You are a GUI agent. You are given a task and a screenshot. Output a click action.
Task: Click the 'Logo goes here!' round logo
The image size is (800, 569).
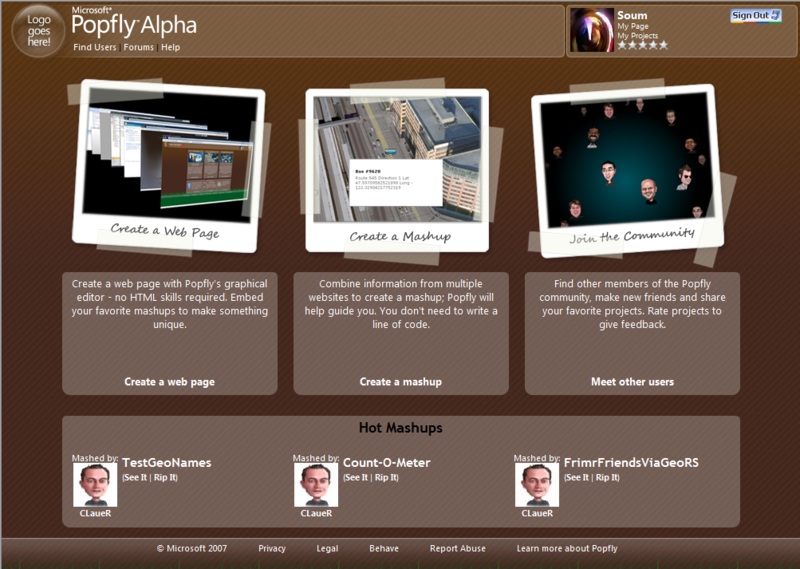click(x=38, y=31)
